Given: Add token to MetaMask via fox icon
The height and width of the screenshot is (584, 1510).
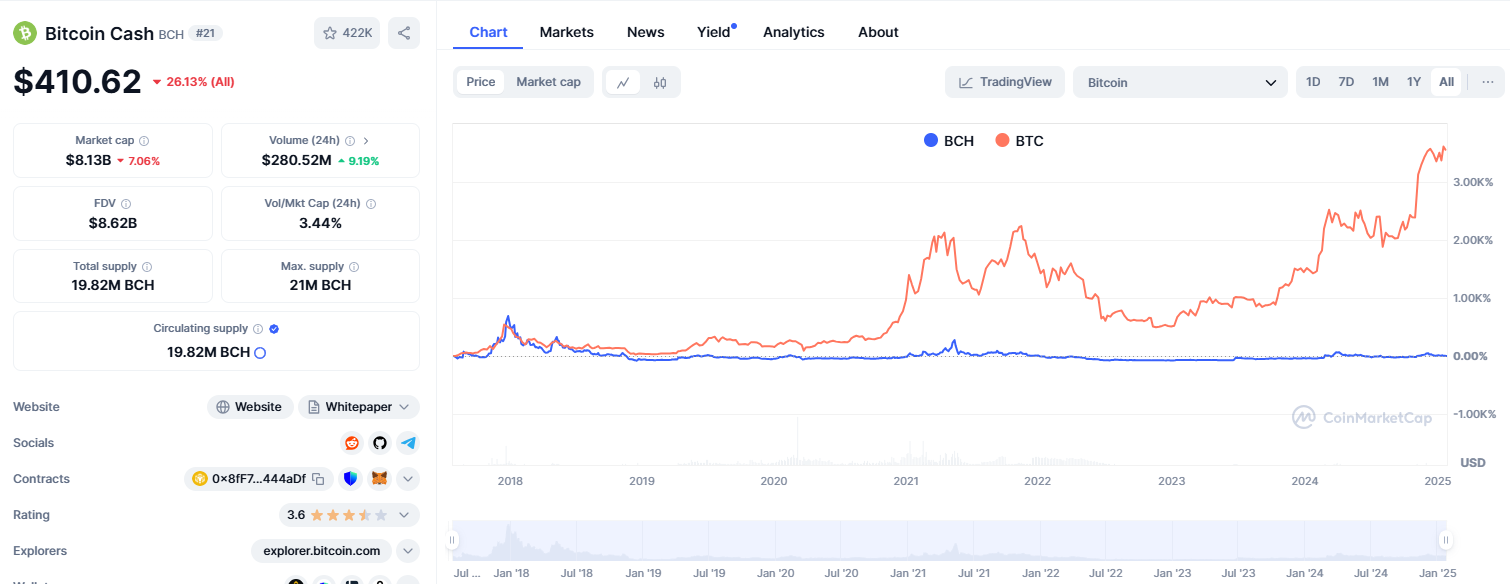Looking at the screenshot, I should pos(379,479).
